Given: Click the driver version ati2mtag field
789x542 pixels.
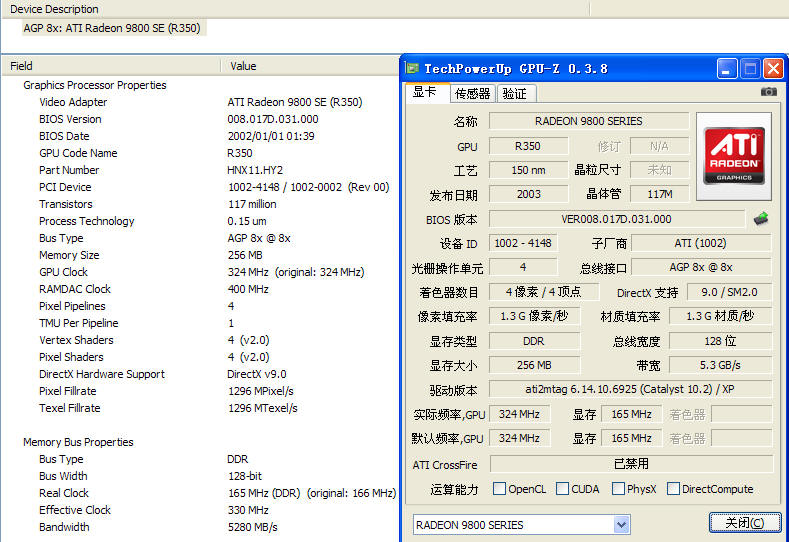Looking at the screenshot, I should (x=630, y=389).
